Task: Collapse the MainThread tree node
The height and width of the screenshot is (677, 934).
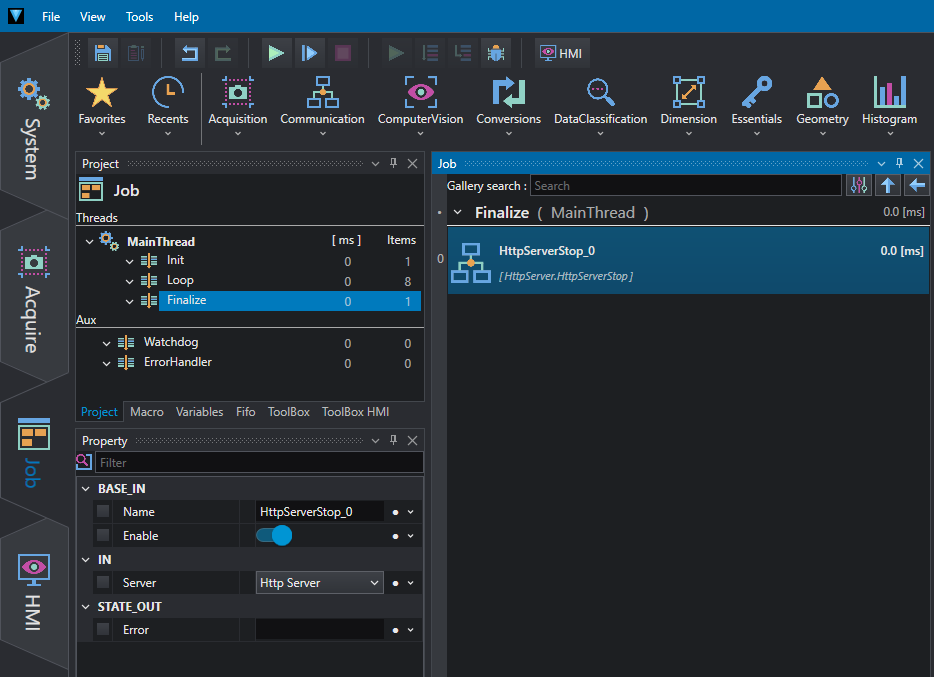Action: pyautogui.click(x=89, y=242)
